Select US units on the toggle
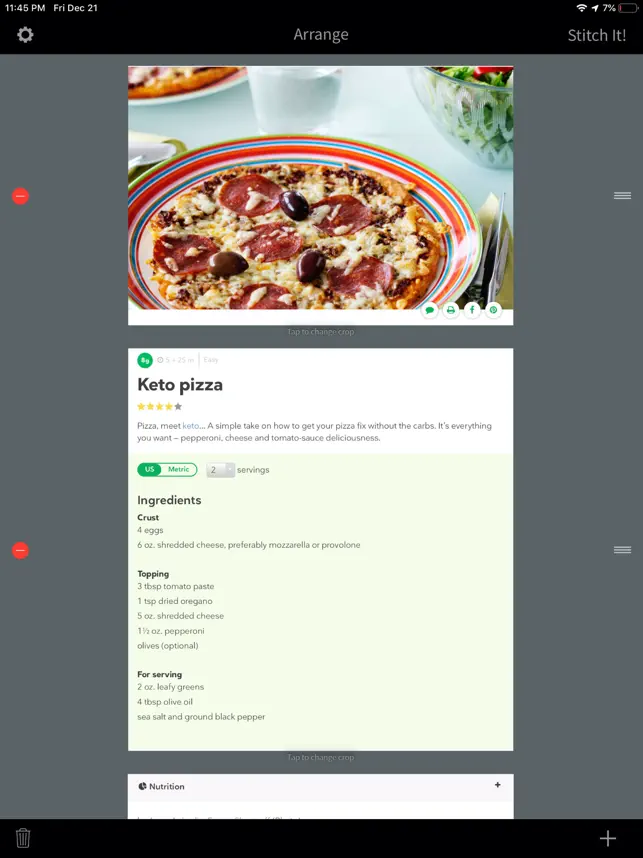643x858 pixels. 149,469
